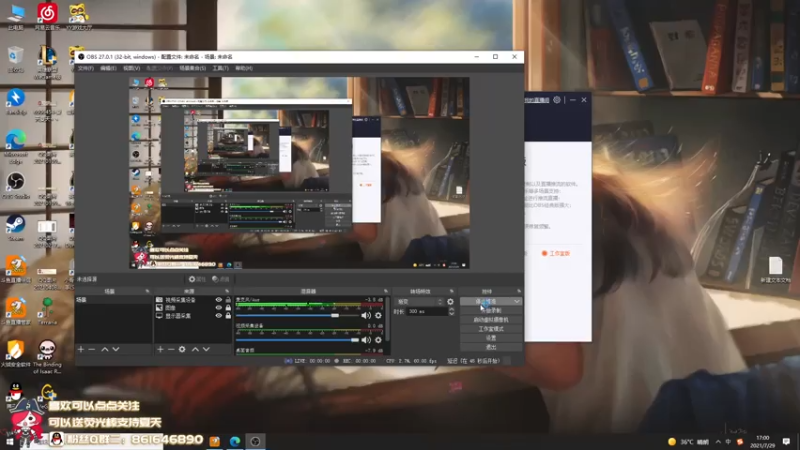Move the selected source up
Screen dimensions: 800x450
click(x=195, y=349)
